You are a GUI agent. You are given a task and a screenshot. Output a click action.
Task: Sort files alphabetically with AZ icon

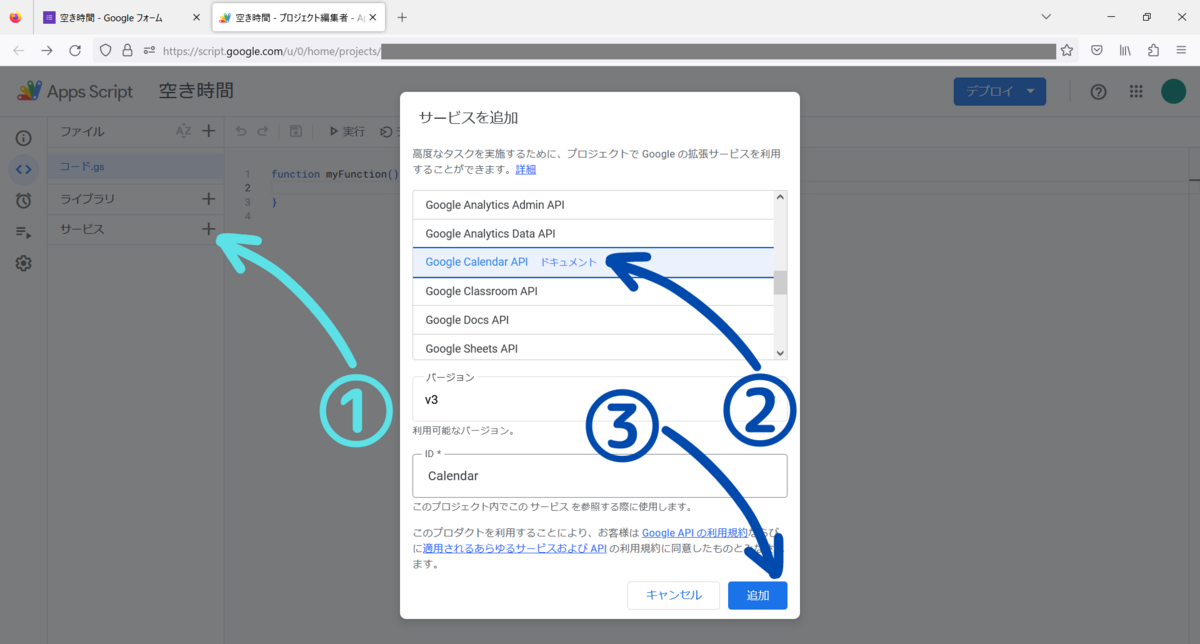pos(183,131)
